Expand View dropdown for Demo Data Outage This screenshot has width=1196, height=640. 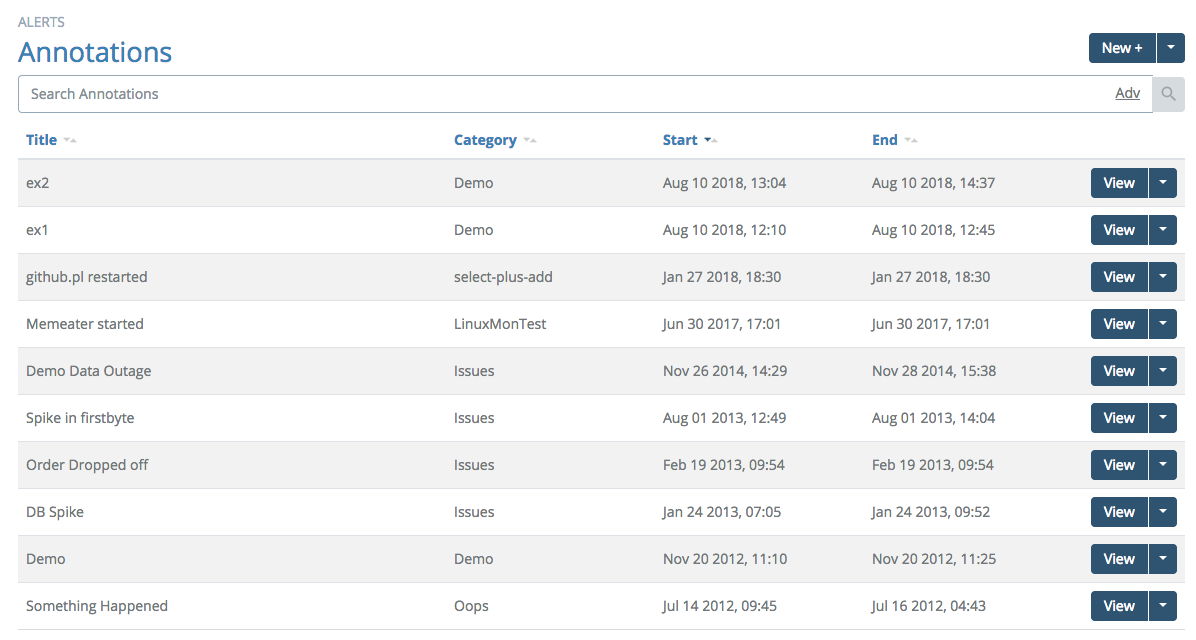(1163, 371)
